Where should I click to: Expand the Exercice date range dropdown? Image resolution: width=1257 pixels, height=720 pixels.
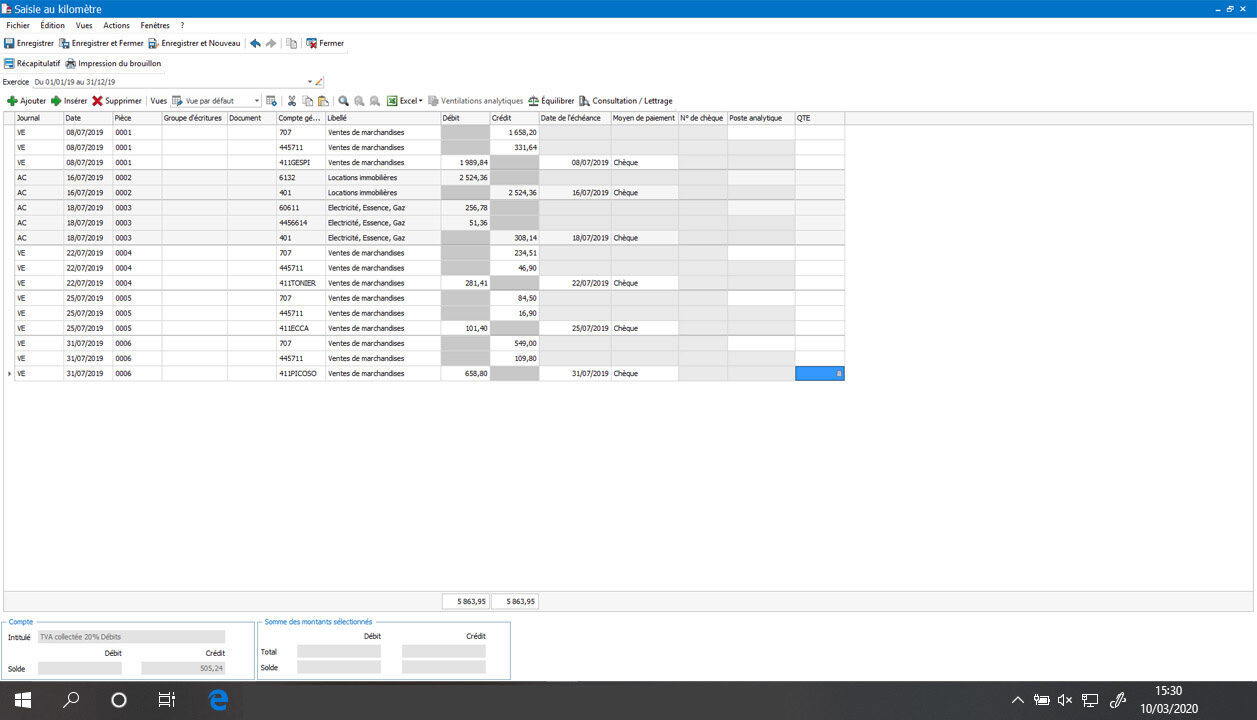[309, 82]
